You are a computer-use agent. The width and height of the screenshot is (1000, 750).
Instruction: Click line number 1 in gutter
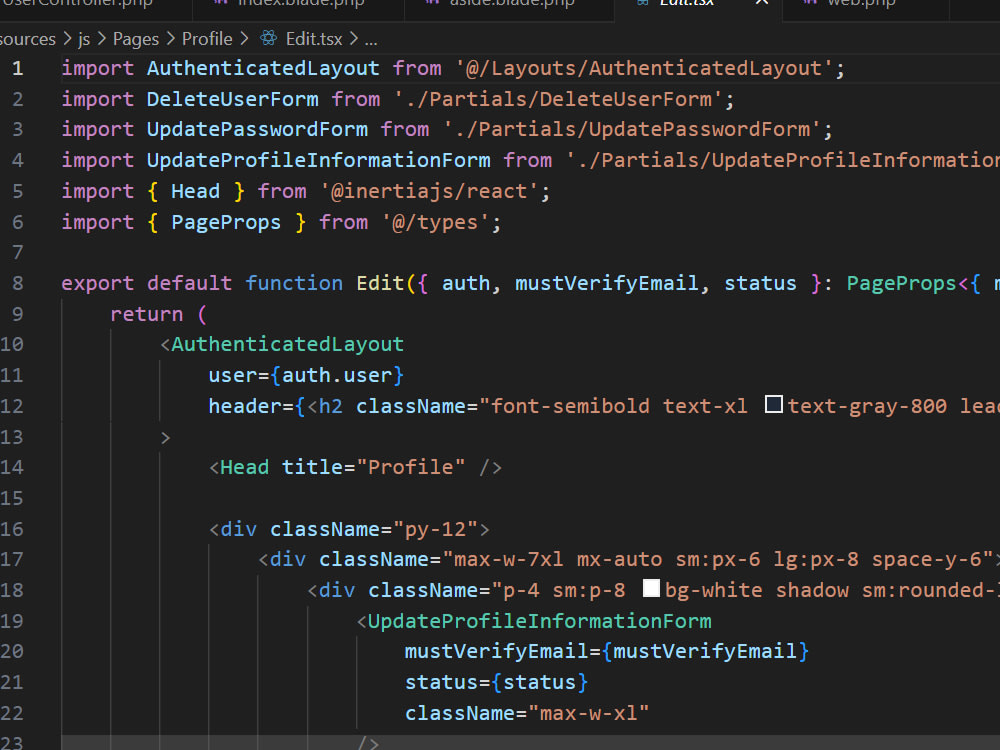[18, 68]
